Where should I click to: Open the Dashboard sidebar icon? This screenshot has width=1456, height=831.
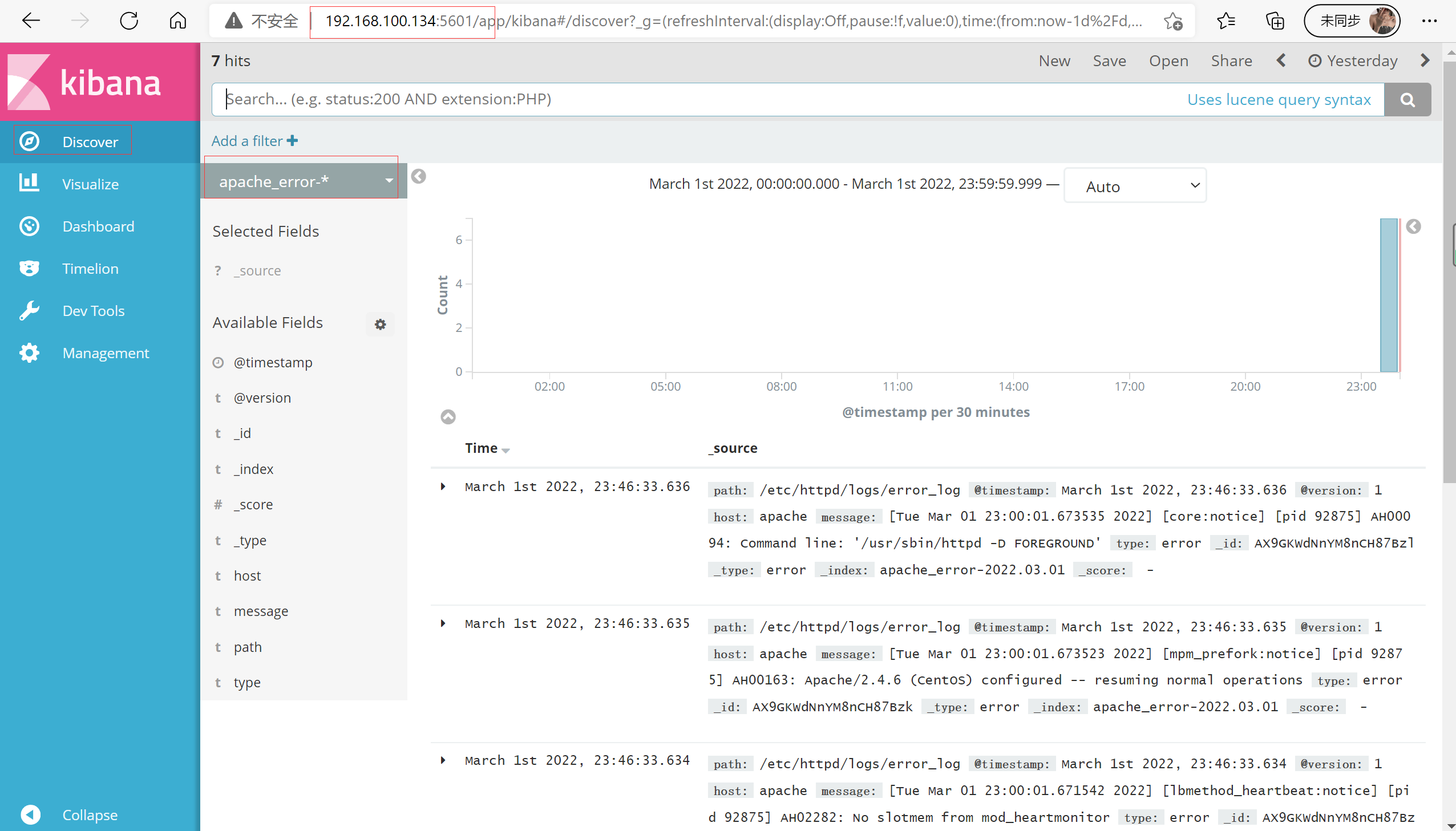point(29,226)
